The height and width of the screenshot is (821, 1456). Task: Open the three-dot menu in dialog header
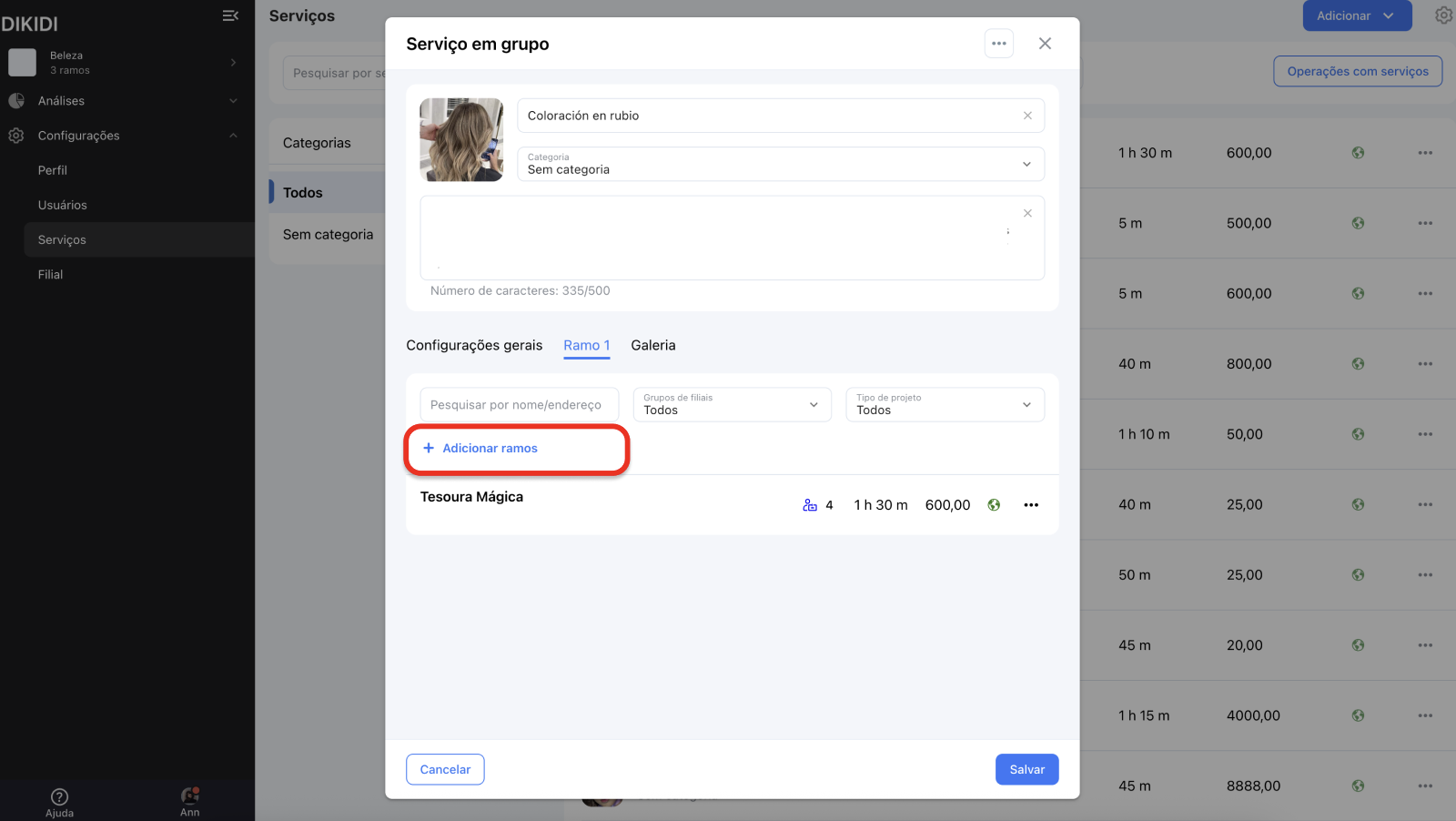(998, 44)
